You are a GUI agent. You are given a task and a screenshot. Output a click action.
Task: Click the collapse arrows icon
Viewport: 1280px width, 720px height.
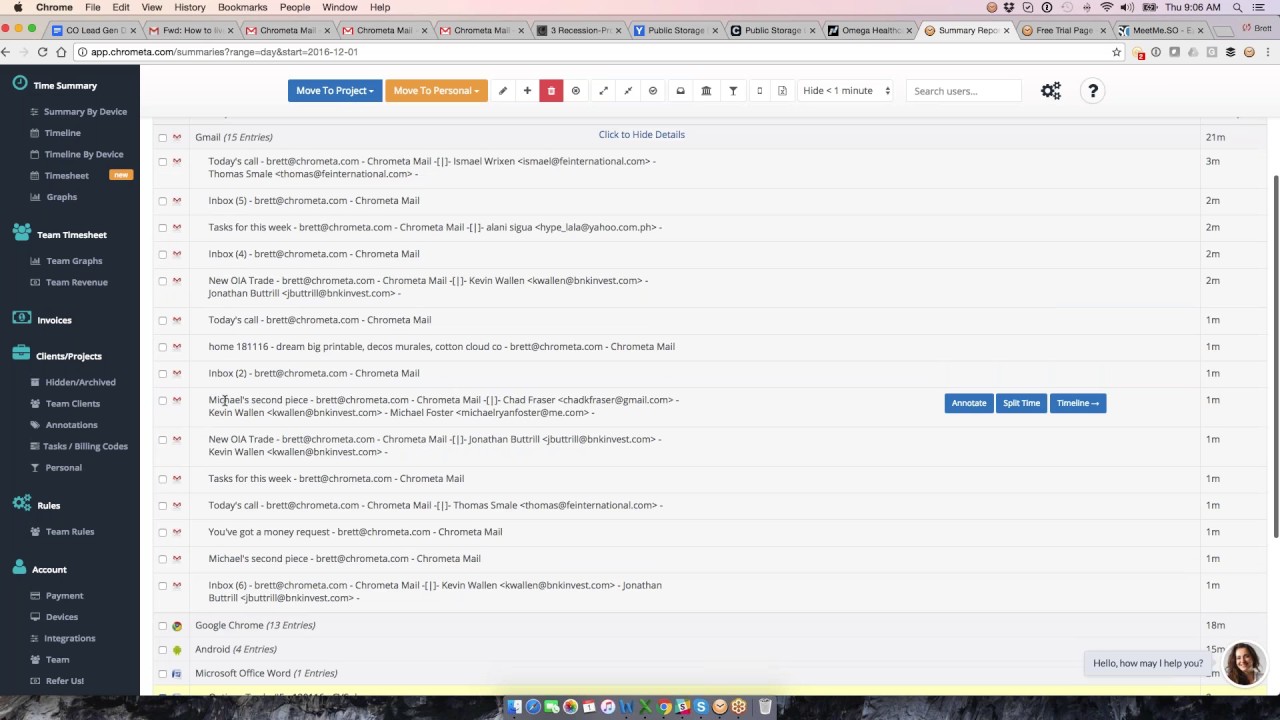pyautogui.click(x=628, y=91)
